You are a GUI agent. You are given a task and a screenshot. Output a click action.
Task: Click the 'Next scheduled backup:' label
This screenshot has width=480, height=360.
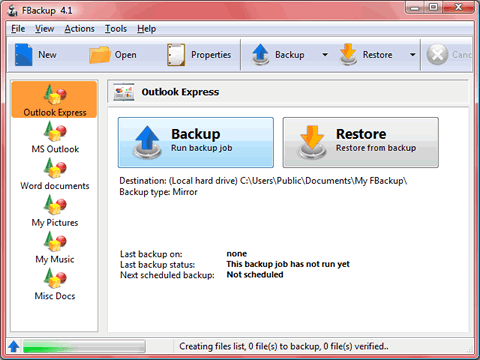[167, 275]
